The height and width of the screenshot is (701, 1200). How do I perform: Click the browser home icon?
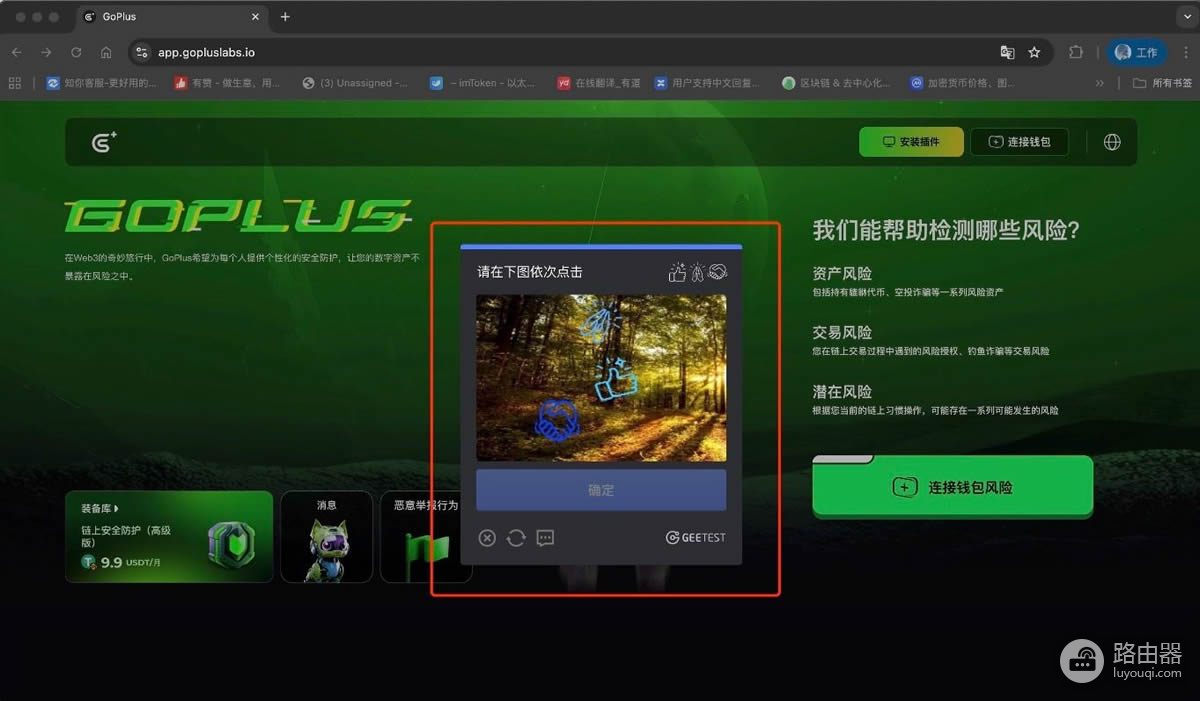pyautogui.click(x=106, y=52)
